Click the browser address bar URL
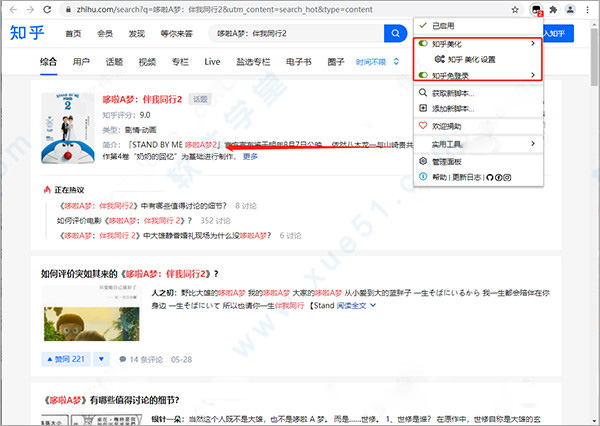Image resolution: width=600 pixels, height=426 pixels. [x=224, y=10]
